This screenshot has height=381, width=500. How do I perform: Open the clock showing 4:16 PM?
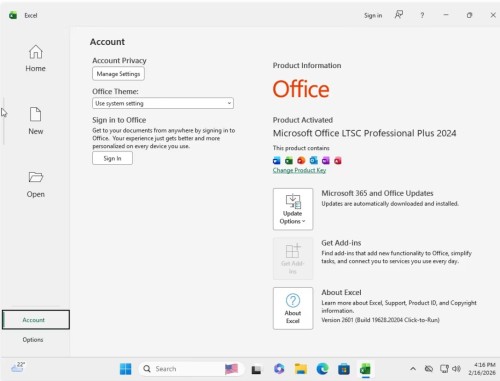[482, 369]
